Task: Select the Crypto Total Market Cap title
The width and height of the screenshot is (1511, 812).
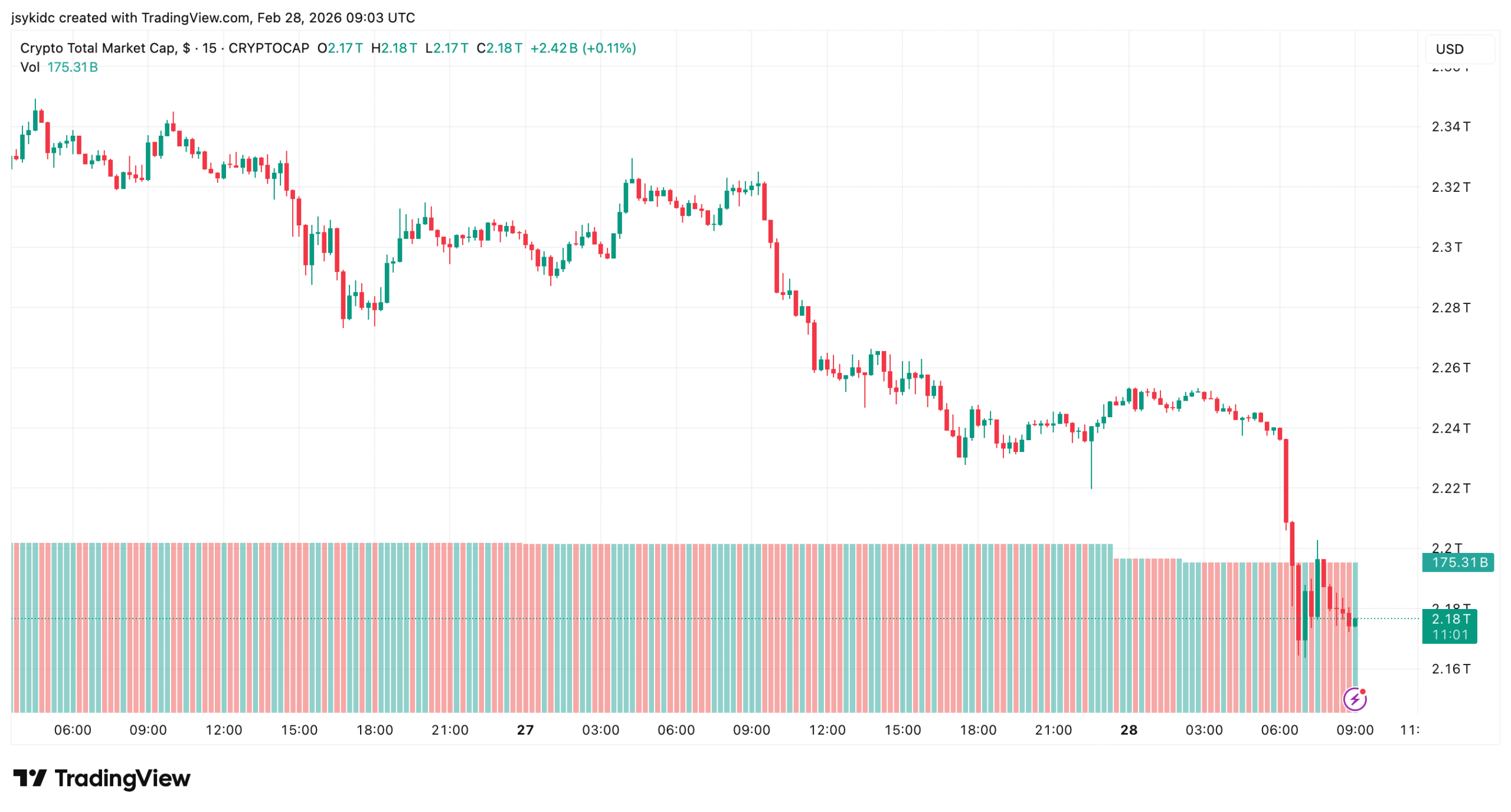Action: [97, 48]
